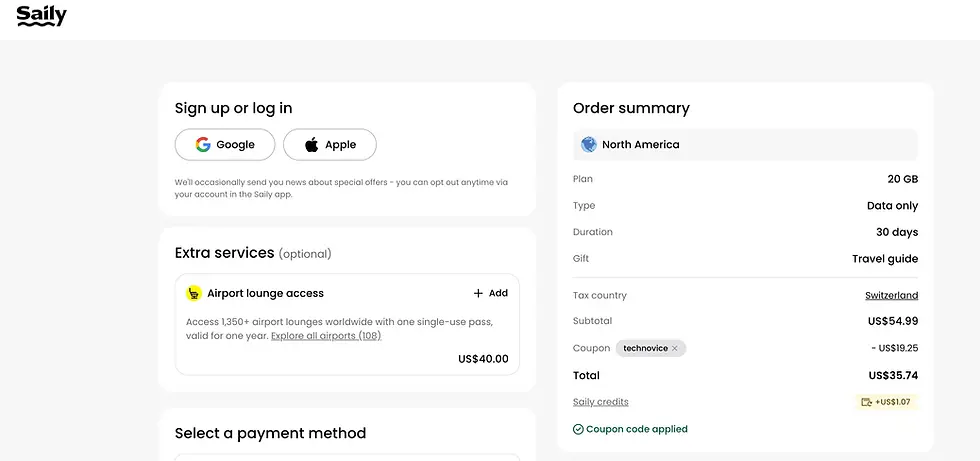Click the technovice coupon chip
Screen dimensions: 980x461
(651, 349)
